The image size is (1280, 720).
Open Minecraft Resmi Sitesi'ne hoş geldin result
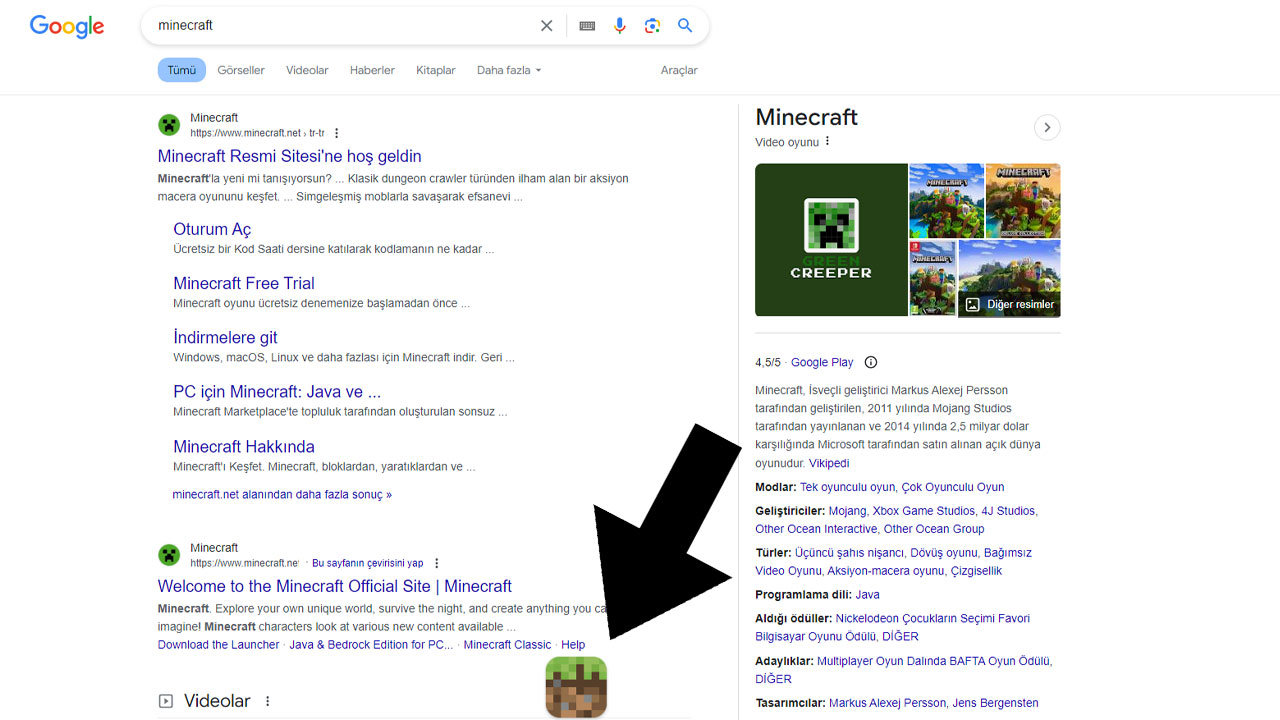290,156
